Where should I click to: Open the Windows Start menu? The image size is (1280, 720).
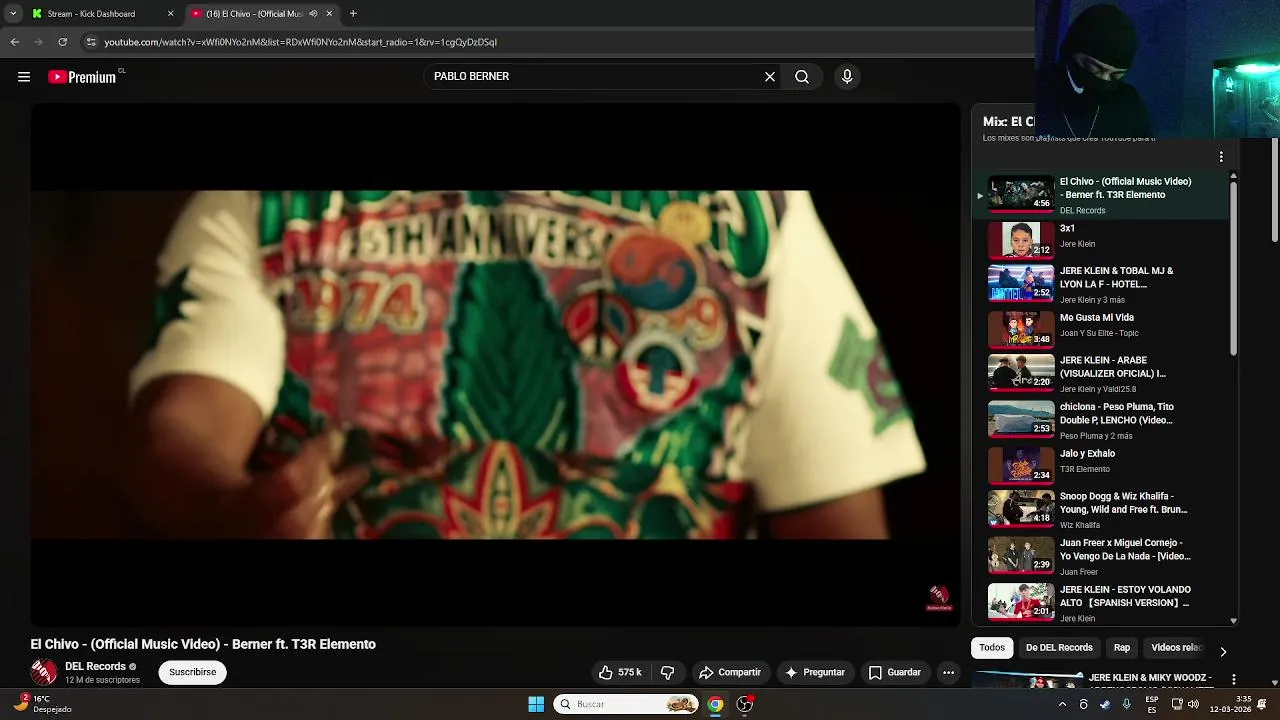536,704
